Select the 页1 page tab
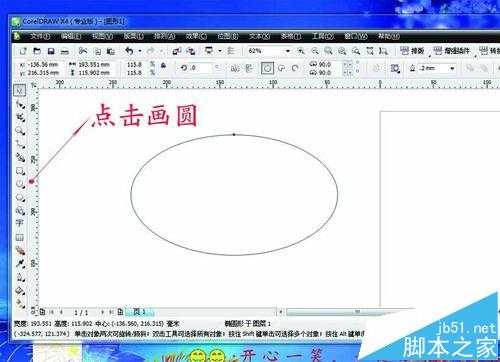The width and height of the screenshot is (500, 362). tap(139, 312)
